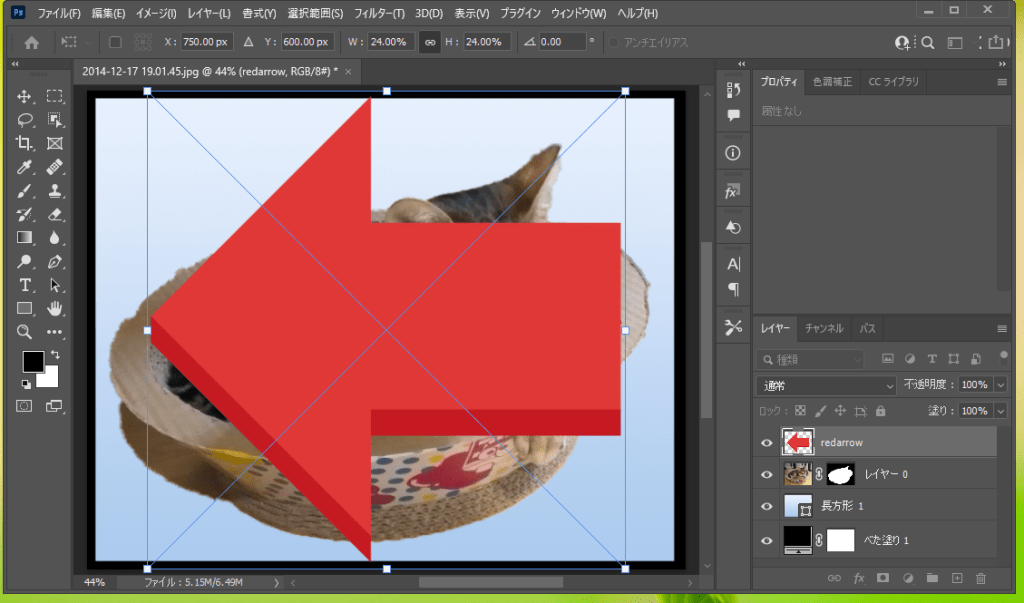This screenshot has height=603, width=1024.
Task: Click the rotation angle input field
Action: click(x=563, y=43)
